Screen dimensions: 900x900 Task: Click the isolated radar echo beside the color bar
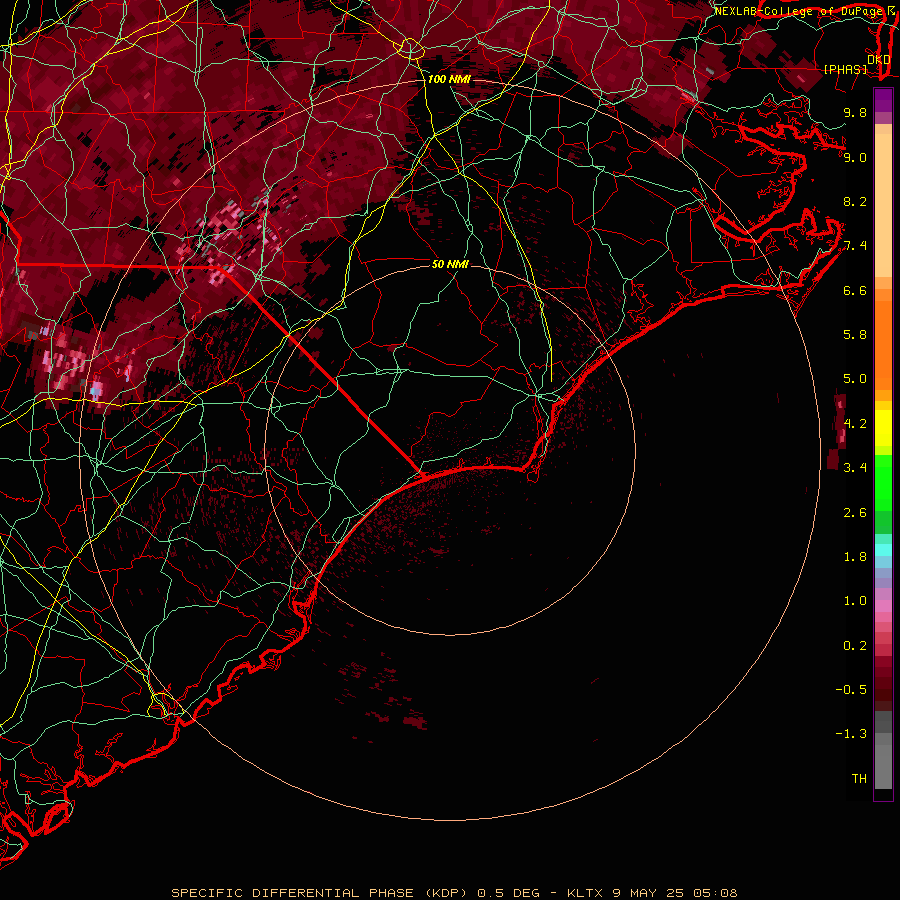point(838,430)
